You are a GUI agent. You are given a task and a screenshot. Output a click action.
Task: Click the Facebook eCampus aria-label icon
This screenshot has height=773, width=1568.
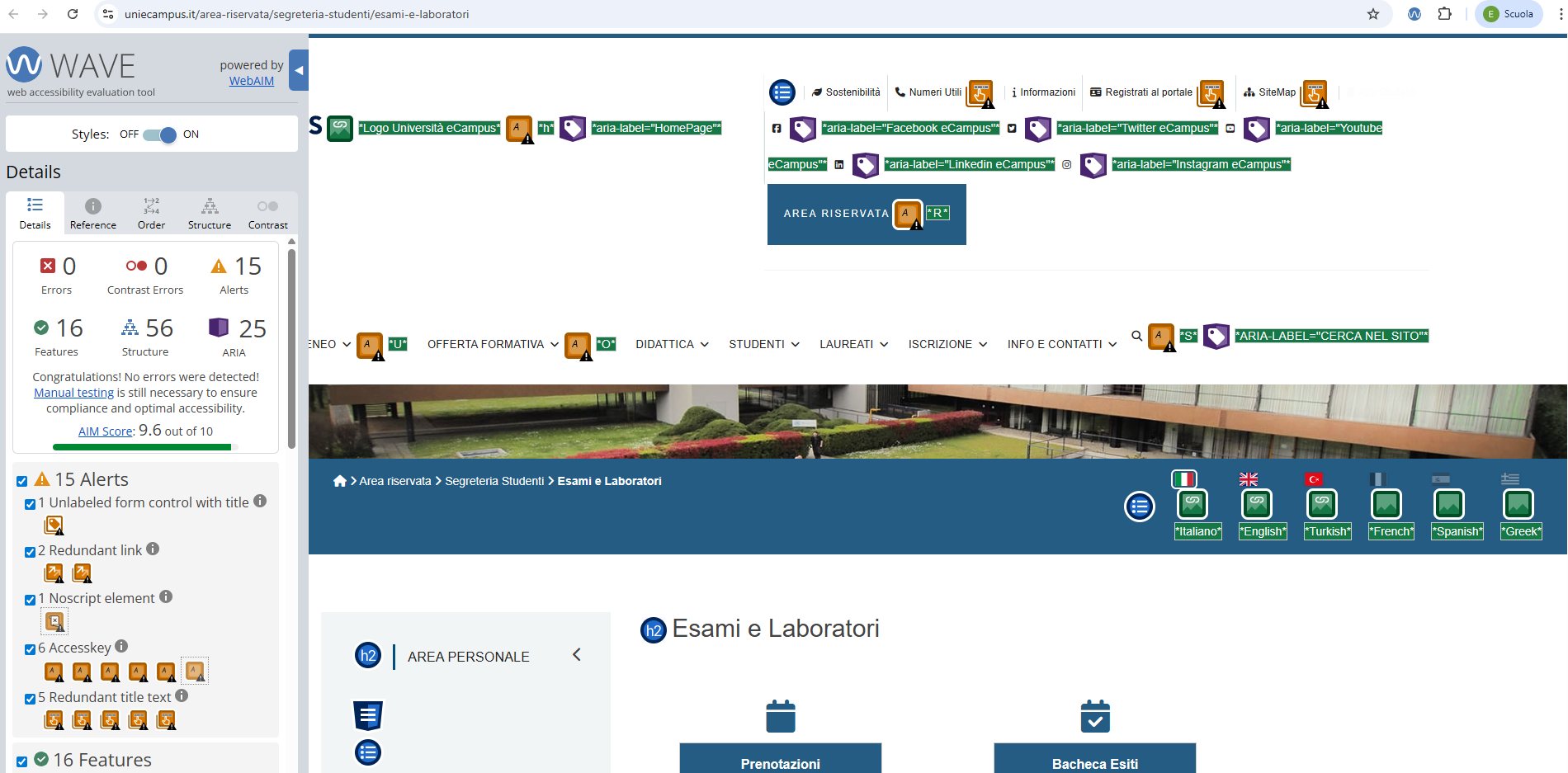pyautogui.click(x=802, y=129)
